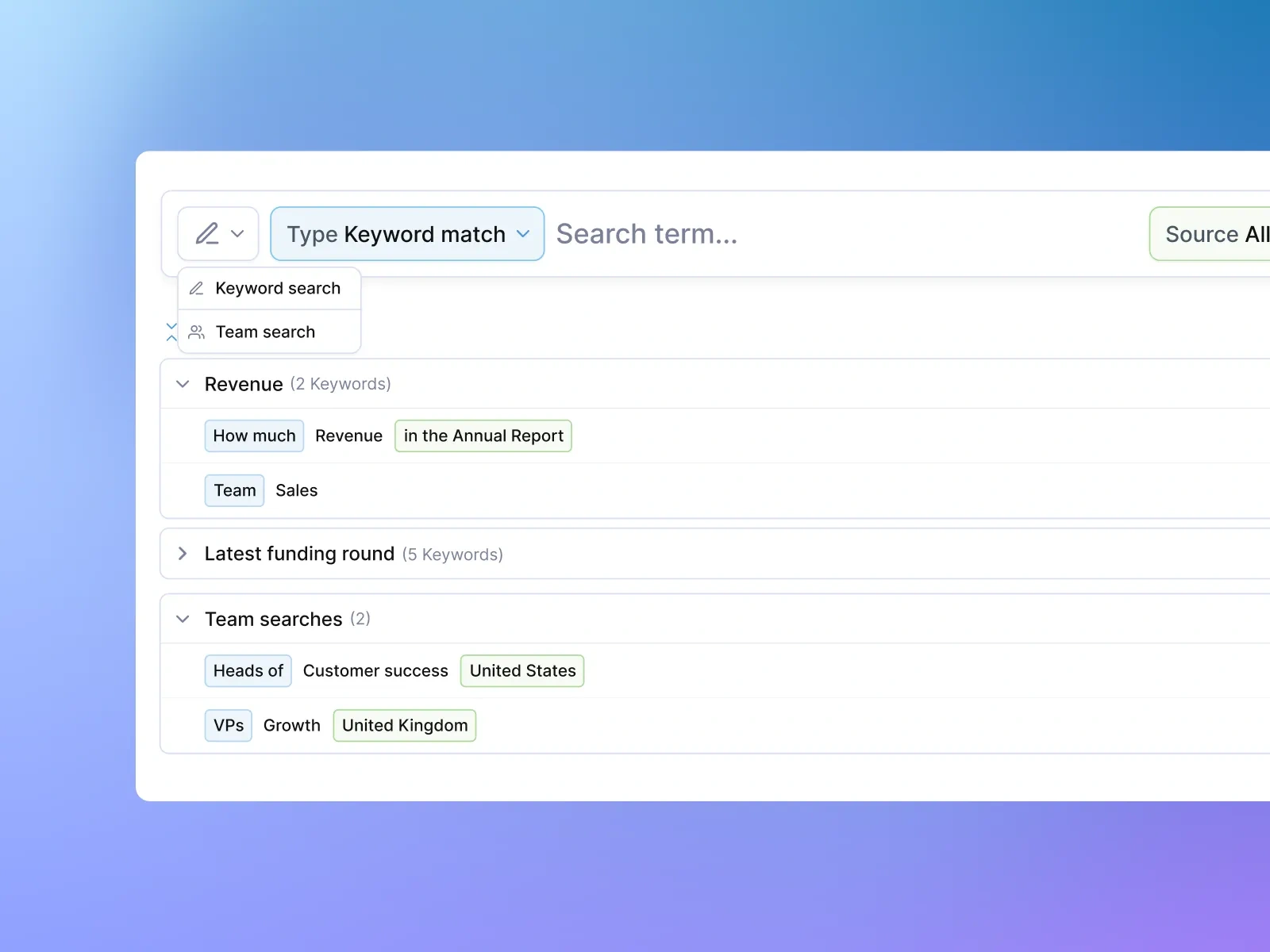The width and height of the screenshot is (1270, 952).
Task: Select the in the Annual Report tag
Action: pos(483,436)
